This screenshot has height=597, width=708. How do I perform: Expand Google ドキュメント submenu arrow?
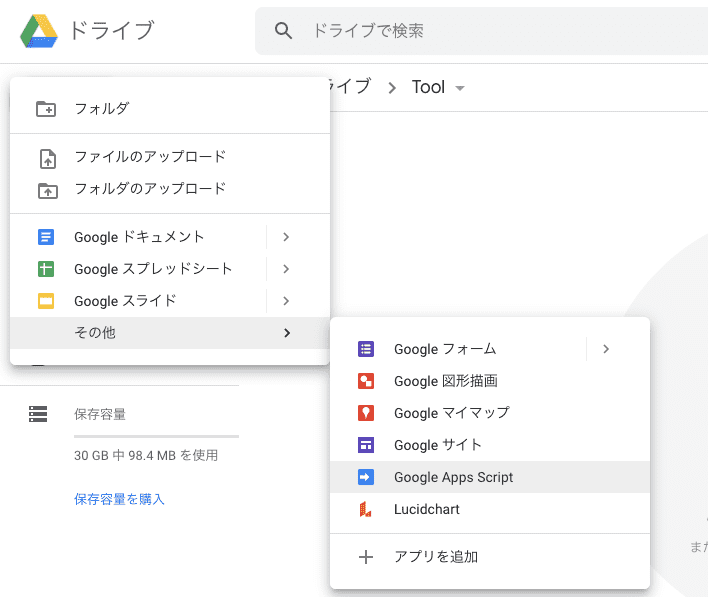286,237
